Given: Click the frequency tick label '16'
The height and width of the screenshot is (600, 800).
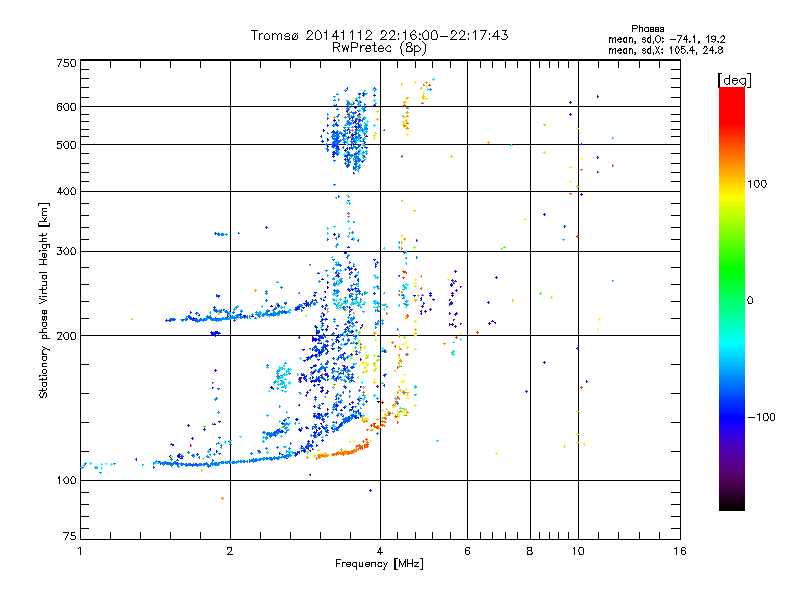Looking at the screenshot, I should tap(680, 551).
